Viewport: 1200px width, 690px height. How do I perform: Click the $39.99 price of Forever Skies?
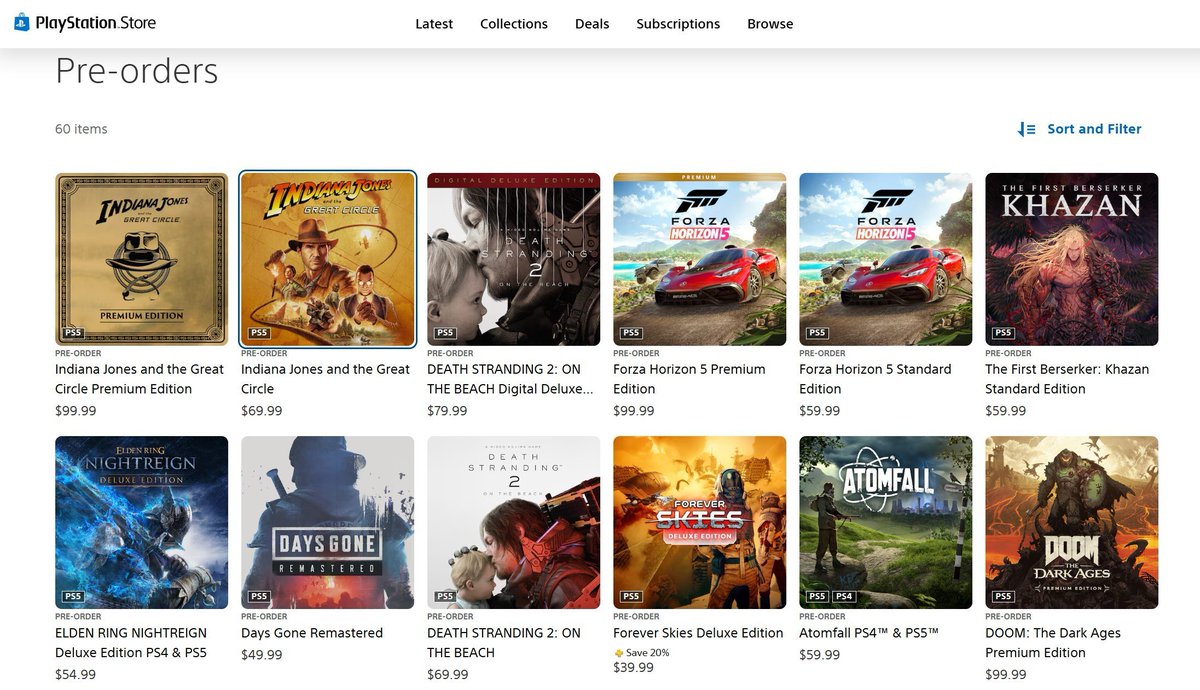pyautogui.click(x=634, y=668)
